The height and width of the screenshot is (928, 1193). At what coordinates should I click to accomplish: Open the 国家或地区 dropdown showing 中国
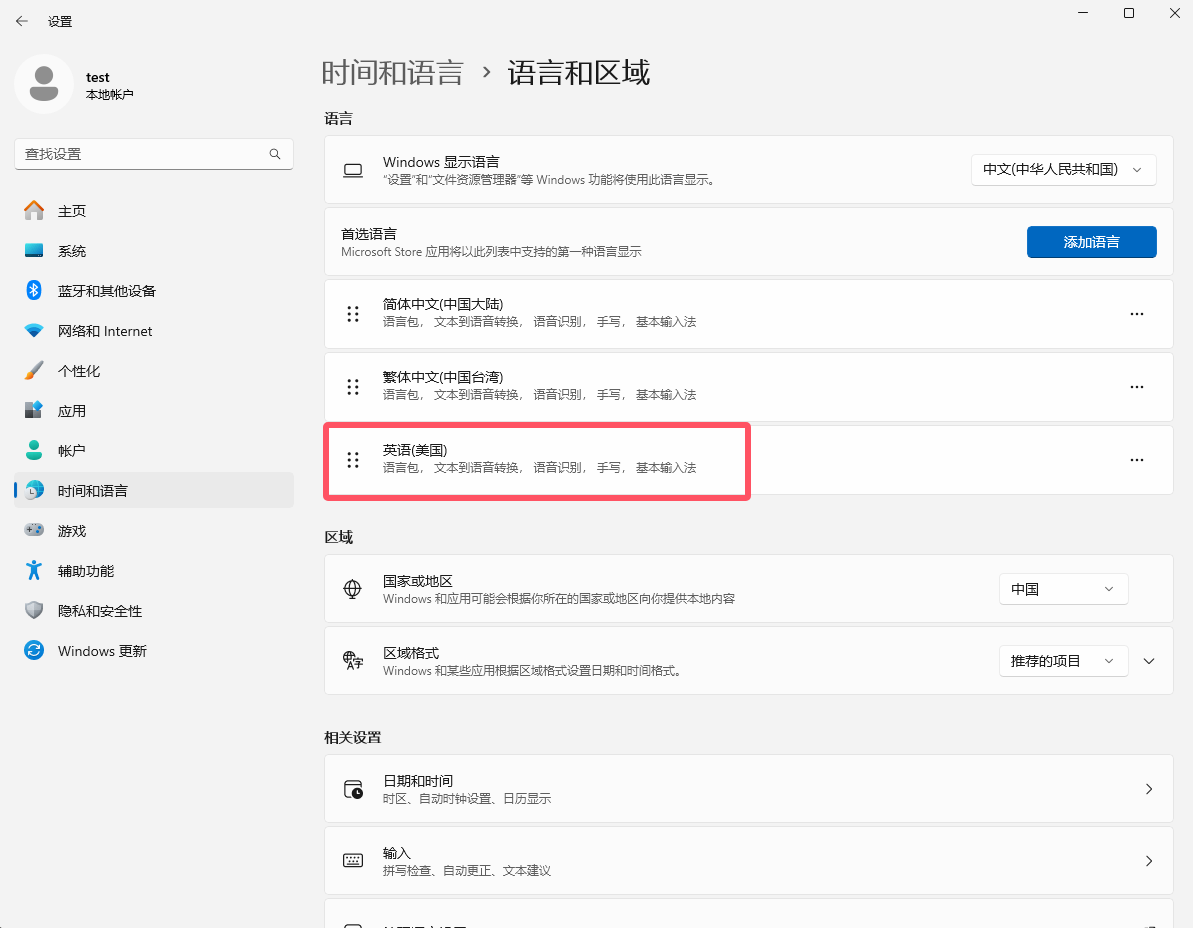point(1063,589)
